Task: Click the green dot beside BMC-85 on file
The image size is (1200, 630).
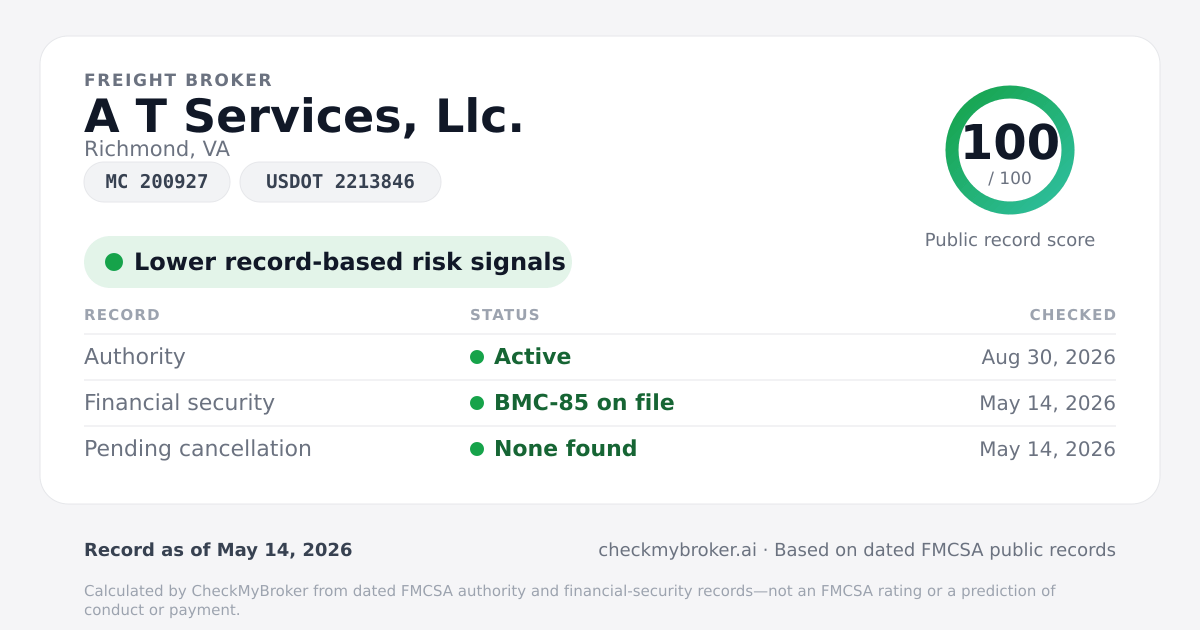Action: pyautogui.click(x=477, y=403)
